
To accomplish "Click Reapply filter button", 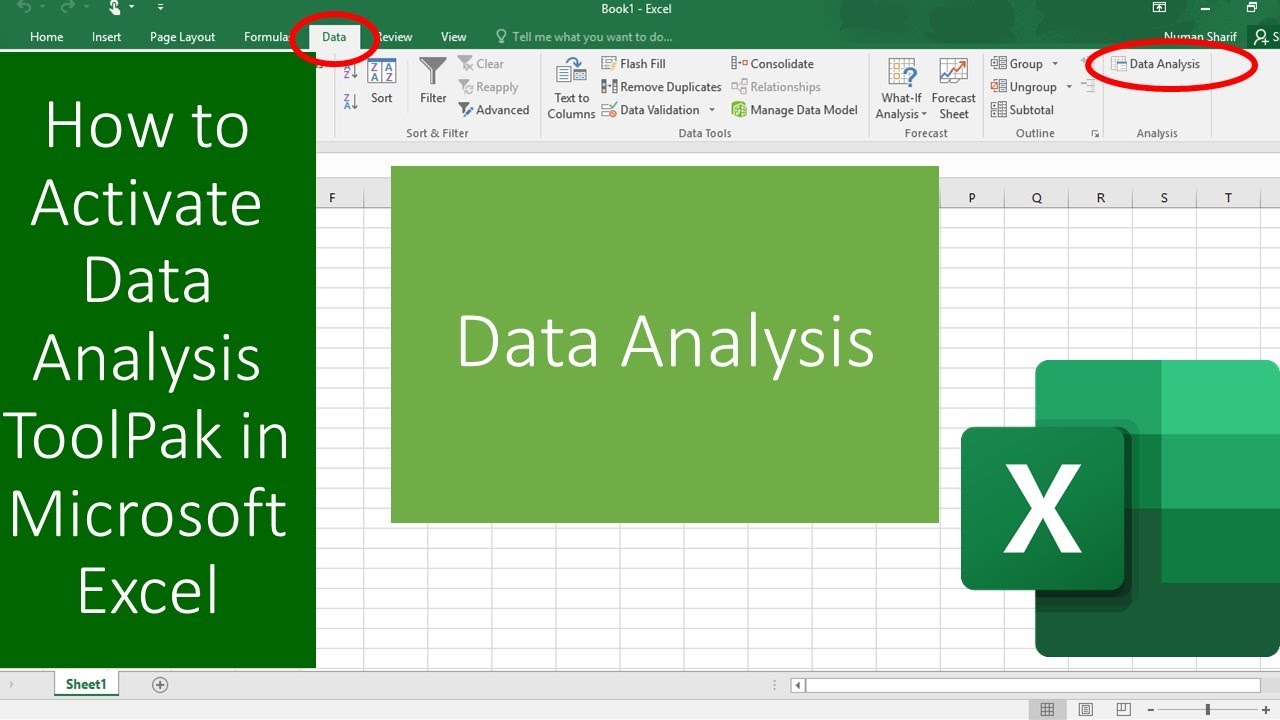I will click(489, 87).
